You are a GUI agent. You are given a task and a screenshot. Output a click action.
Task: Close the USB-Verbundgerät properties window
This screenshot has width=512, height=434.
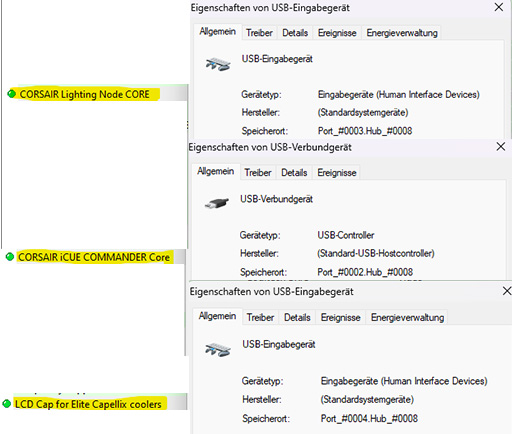[501, 147]
